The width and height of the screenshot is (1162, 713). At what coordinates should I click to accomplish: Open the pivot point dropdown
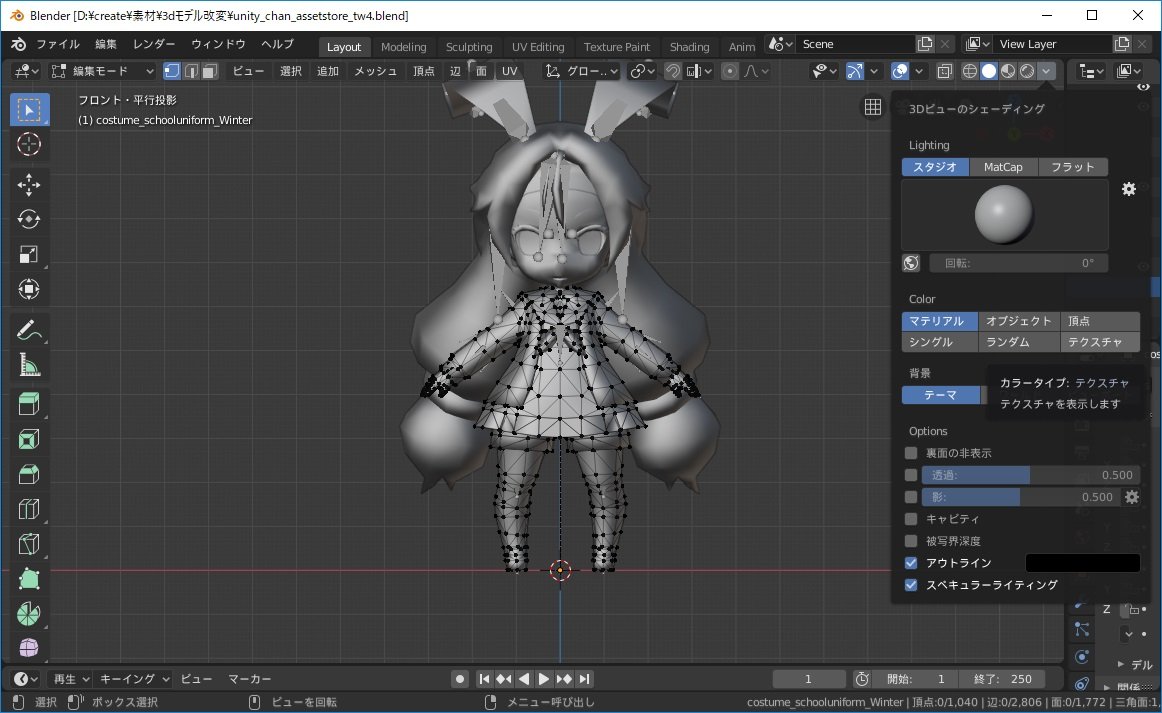click(643, 71)
